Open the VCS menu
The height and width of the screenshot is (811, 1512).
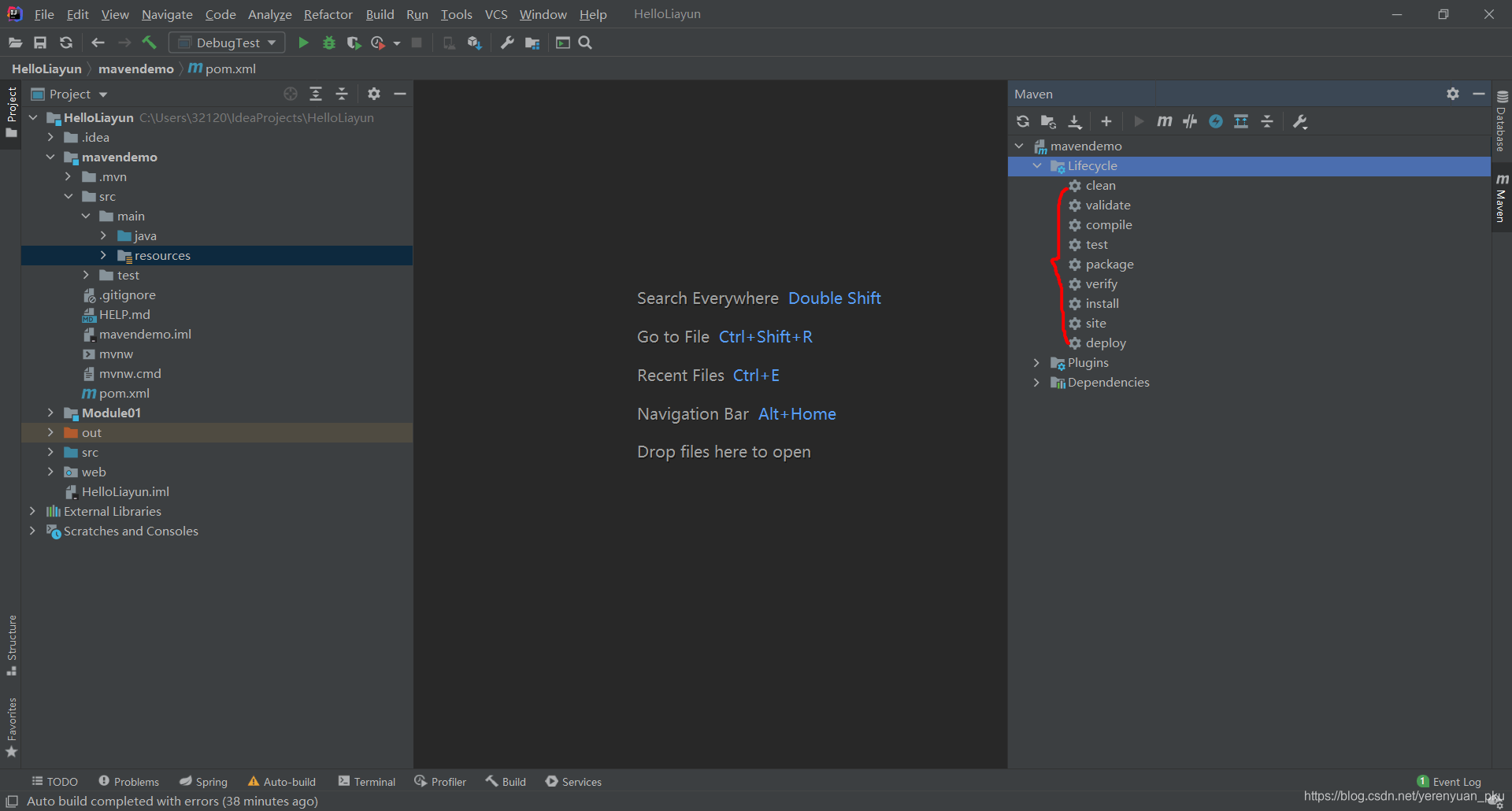(496, 14)
